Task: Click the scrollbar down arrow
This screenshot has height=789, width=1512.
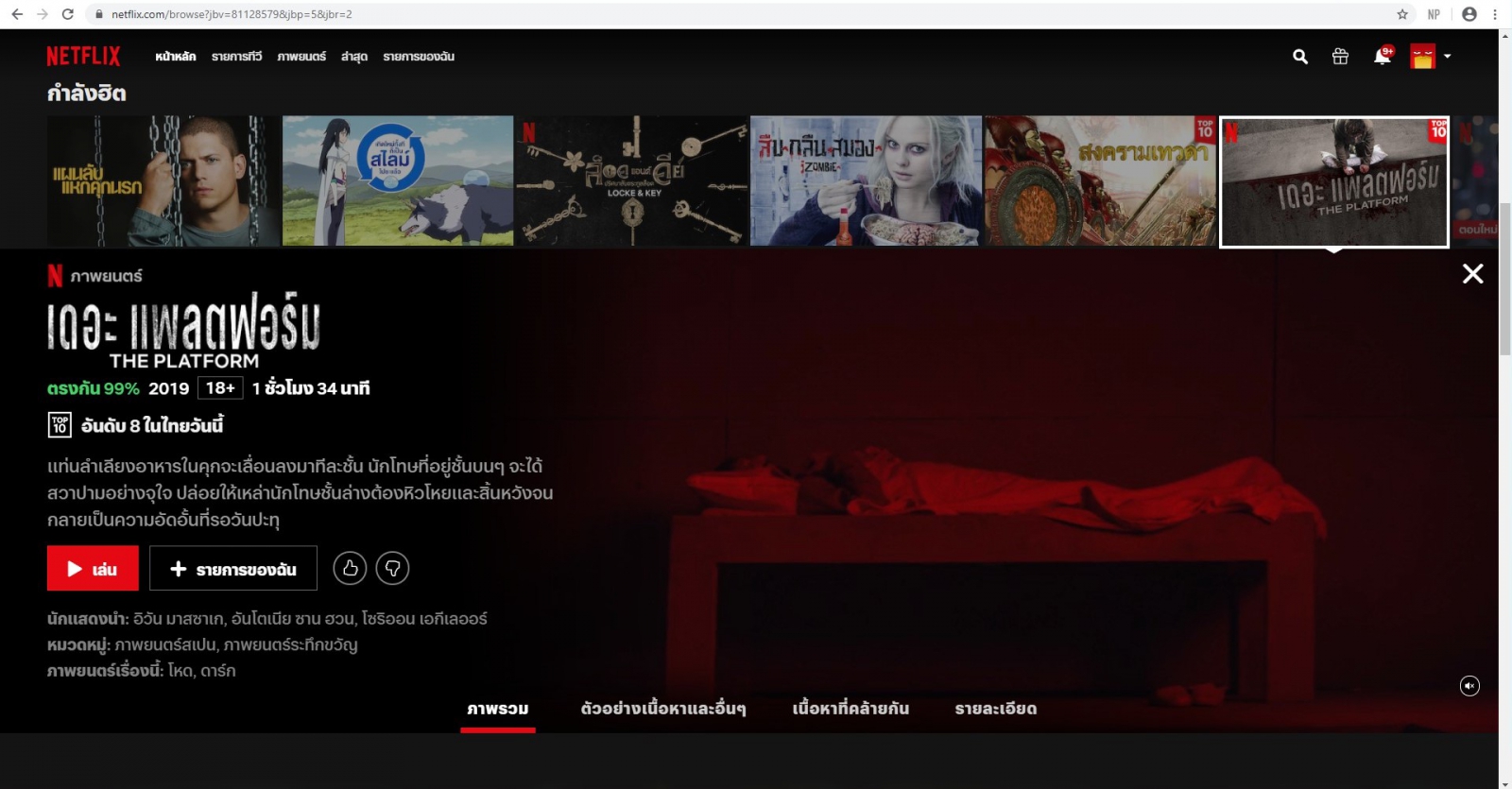Action: tap(1505, 782)
